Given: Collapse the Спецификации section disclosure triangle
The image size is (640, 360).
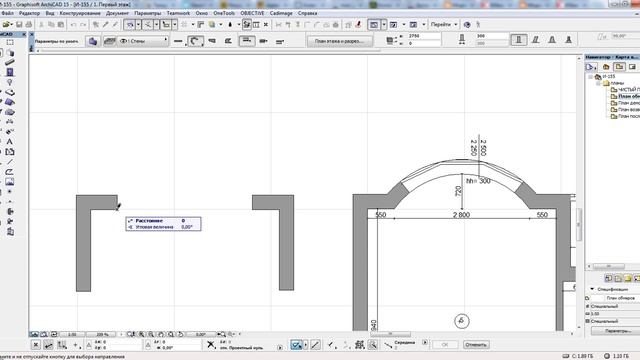Looking at the screenshot, I should pos(592,289).
